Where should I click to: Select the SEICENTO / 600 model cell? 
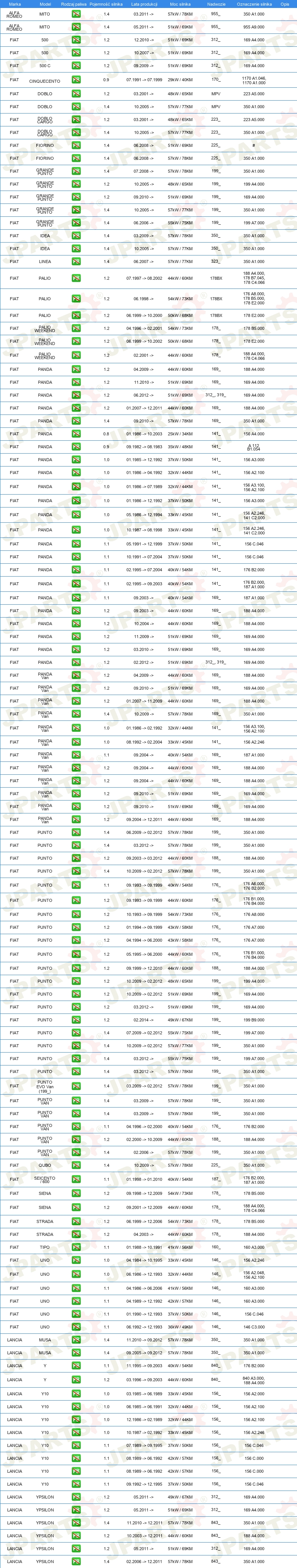(45, 1179)
